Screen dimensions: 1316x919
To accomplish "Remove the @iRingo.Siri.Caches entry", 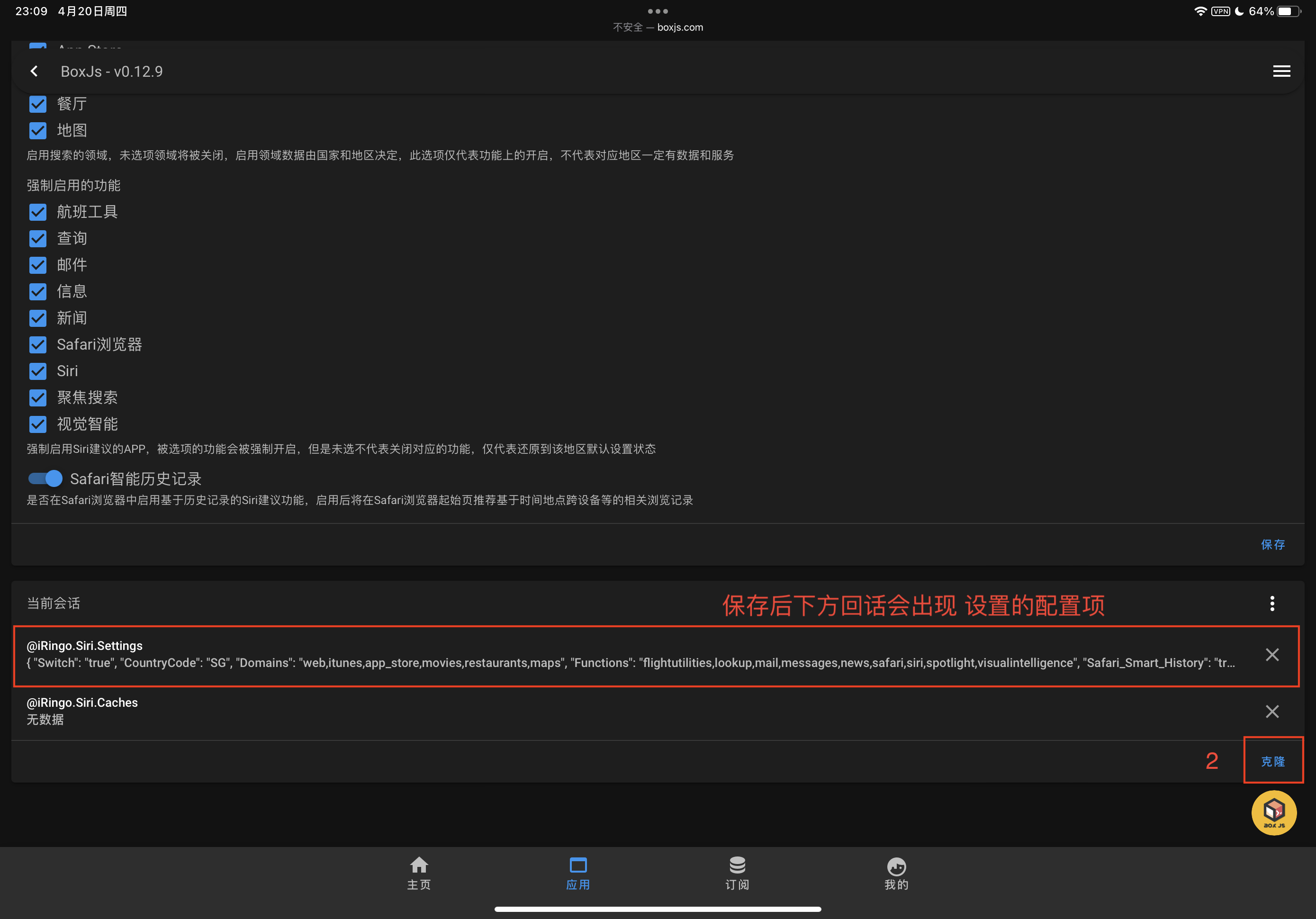I will [x=1272, y=712].
